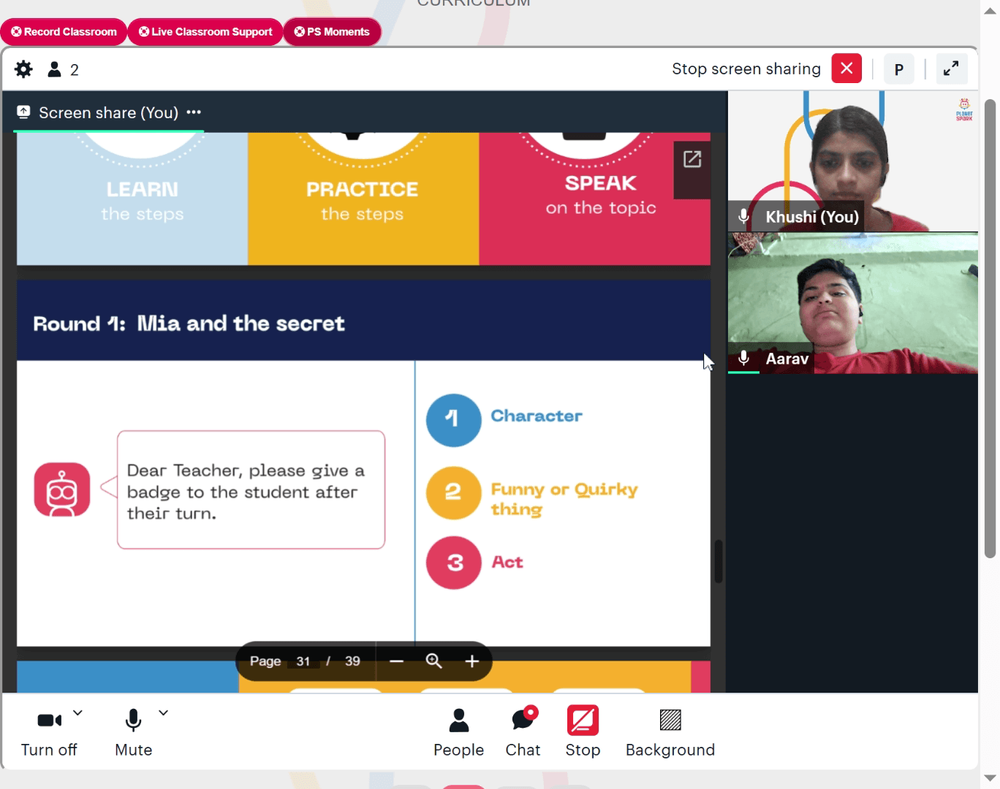The width and height of the screenshot is (1000, 789).
Task: Click the SPEAK on the topic panel
Action: [x=594, y=198]
